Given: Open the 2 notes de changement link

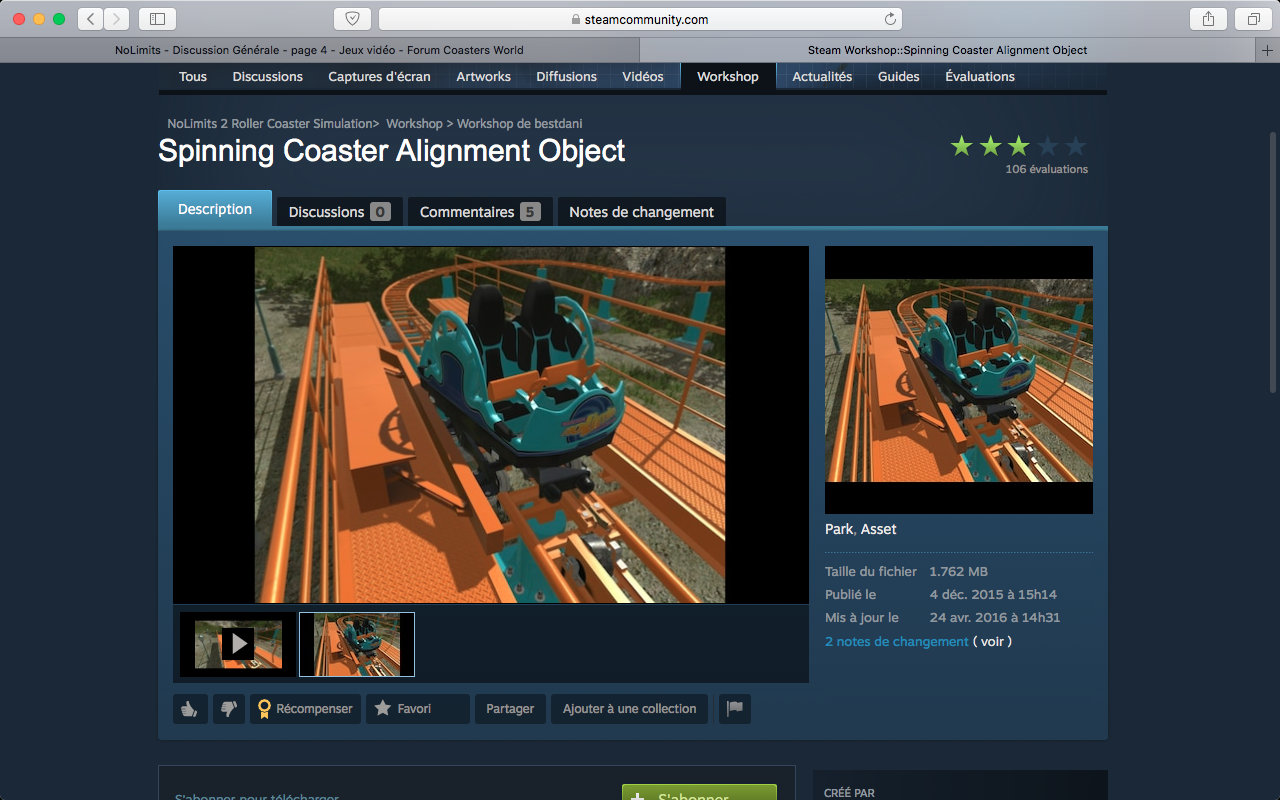Looking at the screenshot, I should click(897, 642).
